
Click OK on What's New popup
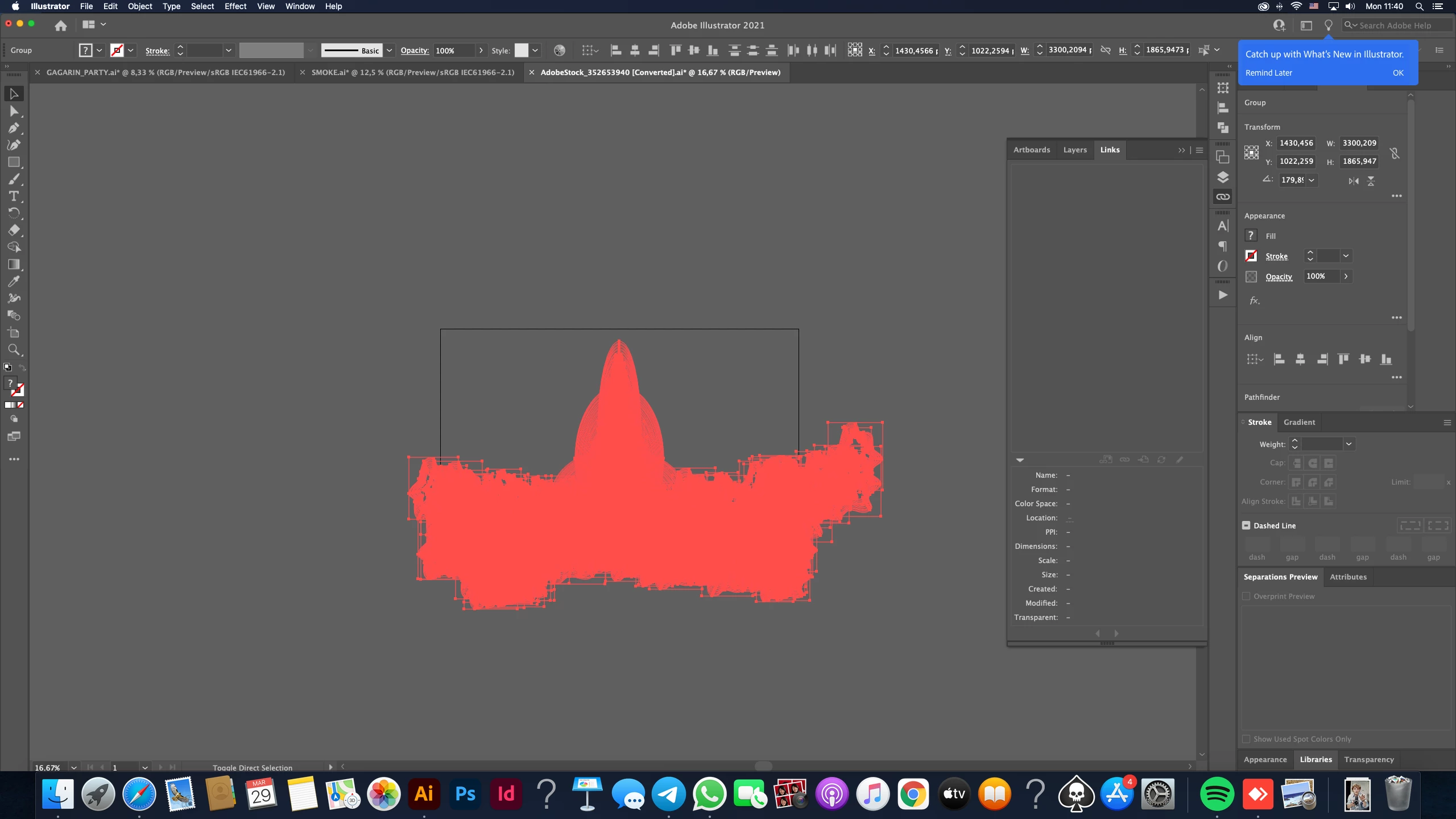click(1398, 73)
